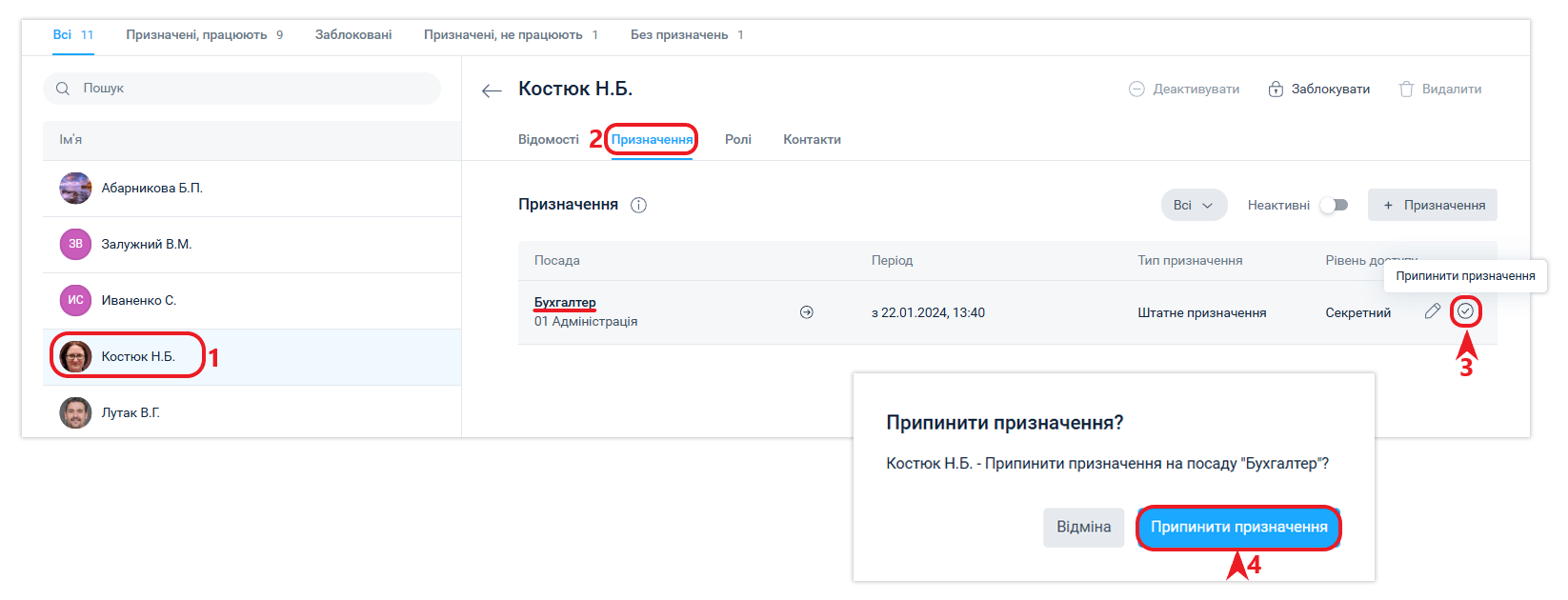Click the arrow circle icon in Бухгалтер row
Viewport: 1568px width, 600px height.
point(807,312)
